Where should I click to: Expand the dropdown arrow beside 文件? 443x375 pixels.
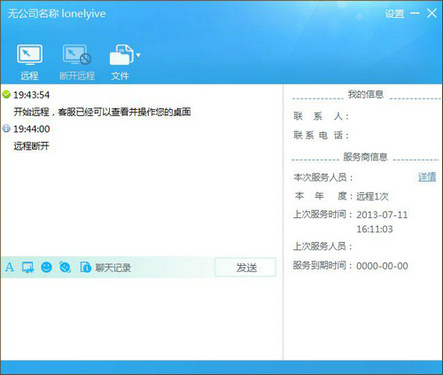coord(138,55)
